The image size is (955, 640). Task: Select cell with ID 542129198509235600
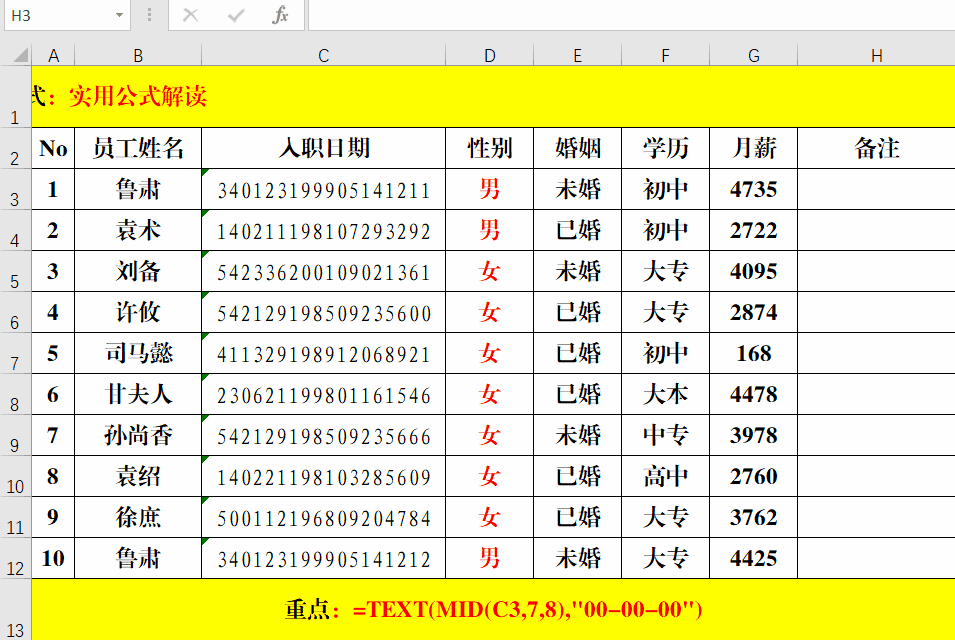[323, 312]
